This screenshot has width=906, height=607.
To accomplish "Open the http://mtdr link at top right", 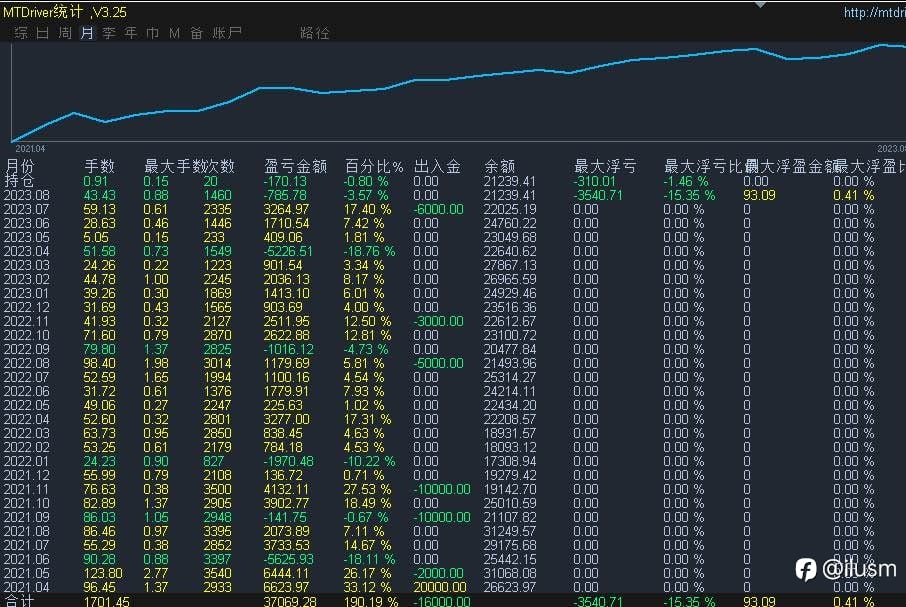I will [x=874, y=12].
